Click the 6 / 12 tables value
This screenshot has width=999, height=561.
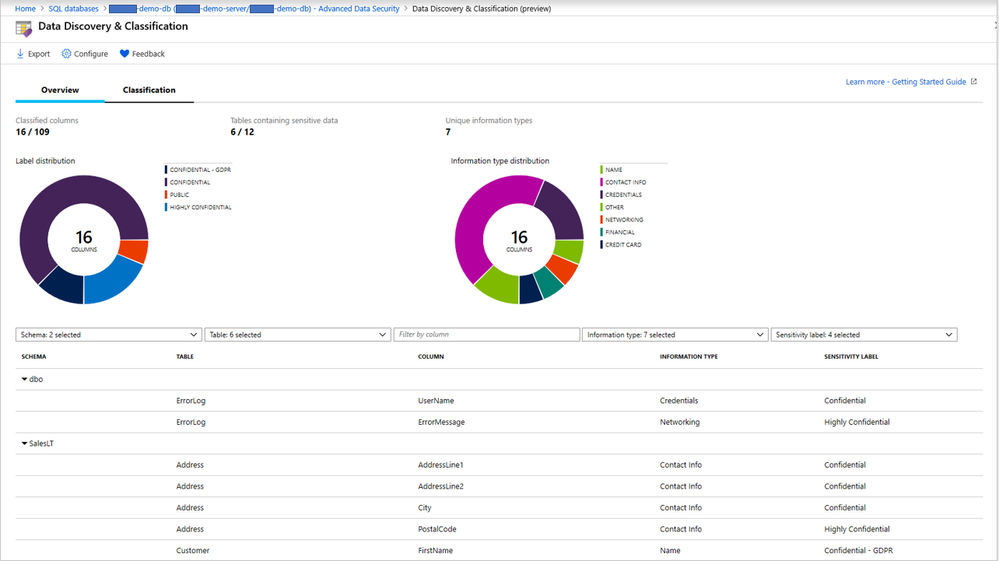pos(242,132)
